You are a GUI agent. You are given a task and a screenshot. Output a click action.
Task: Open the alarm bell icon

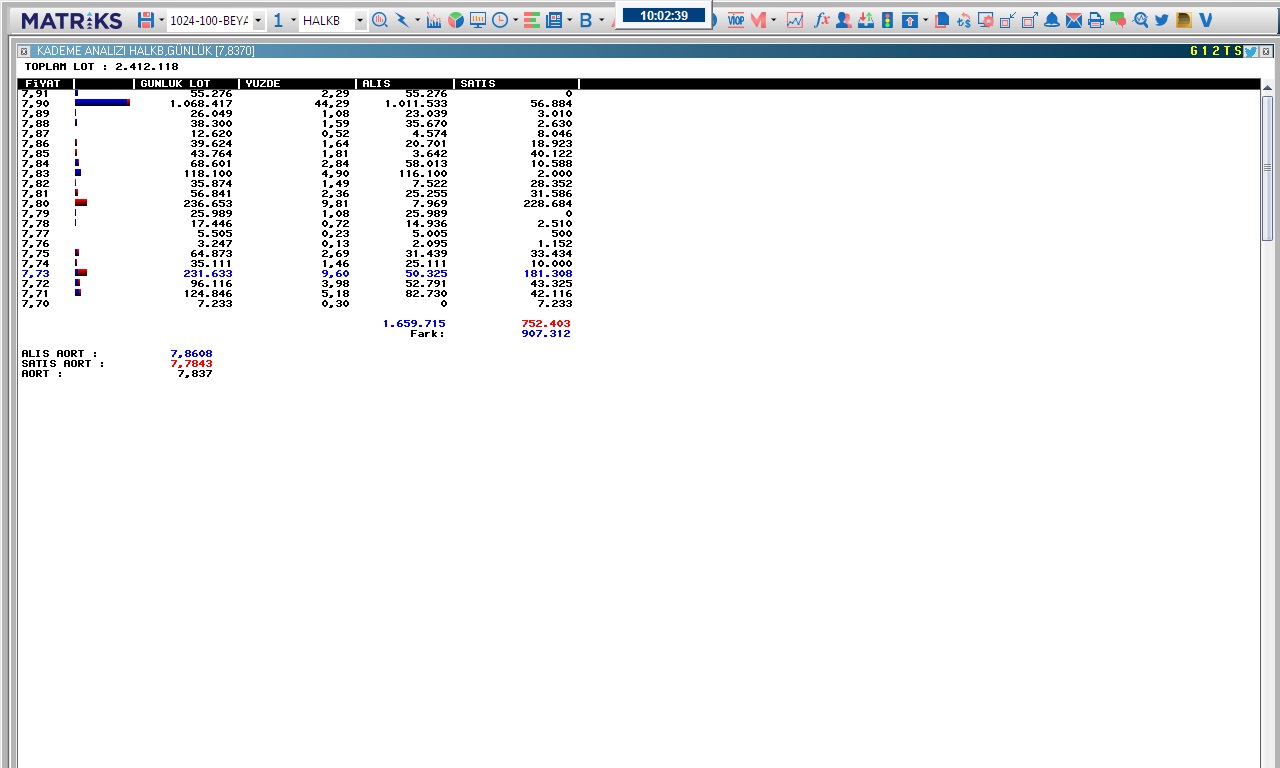1052,20
